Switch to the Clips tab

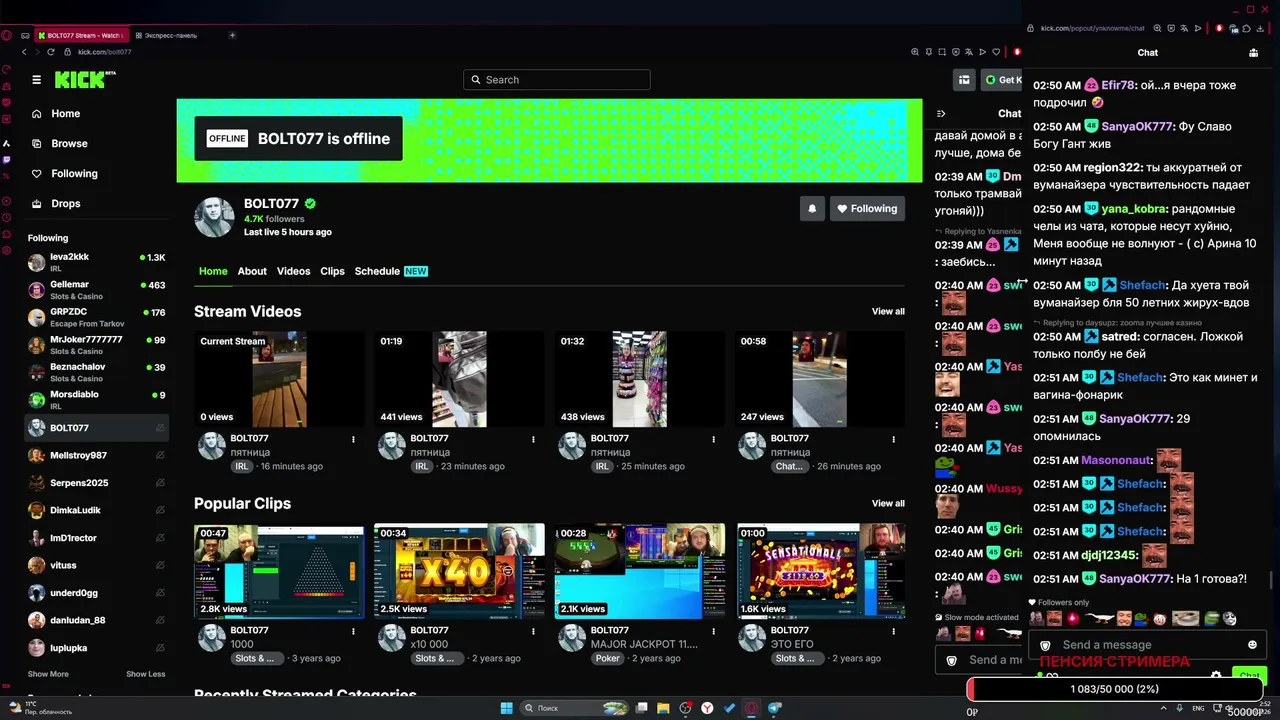point(332,271)
